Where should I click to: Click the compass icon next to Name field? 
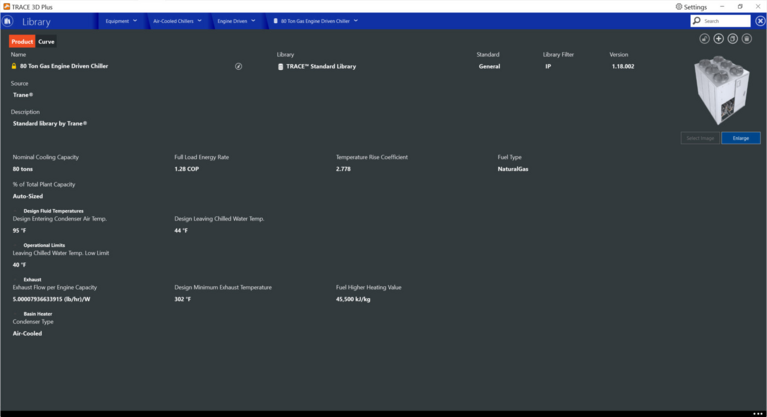coord(238,67)
